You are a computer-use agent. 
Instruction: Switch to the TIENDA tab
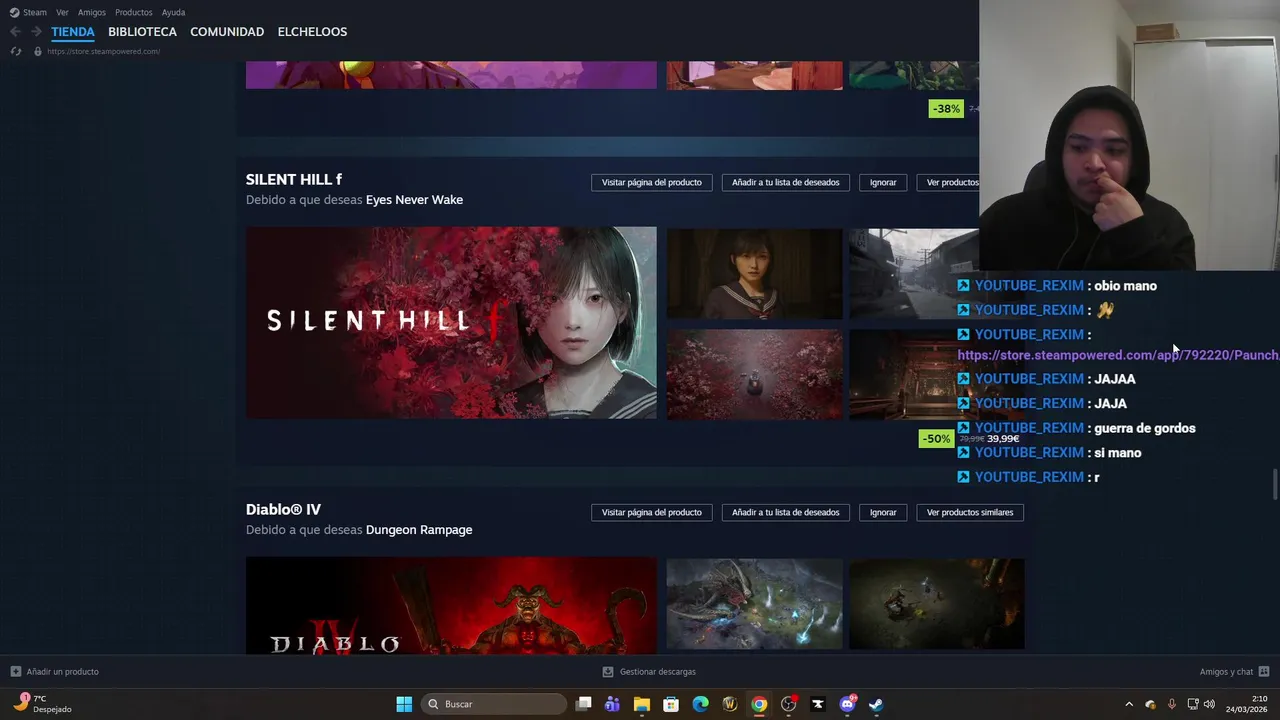click(73, 32)
